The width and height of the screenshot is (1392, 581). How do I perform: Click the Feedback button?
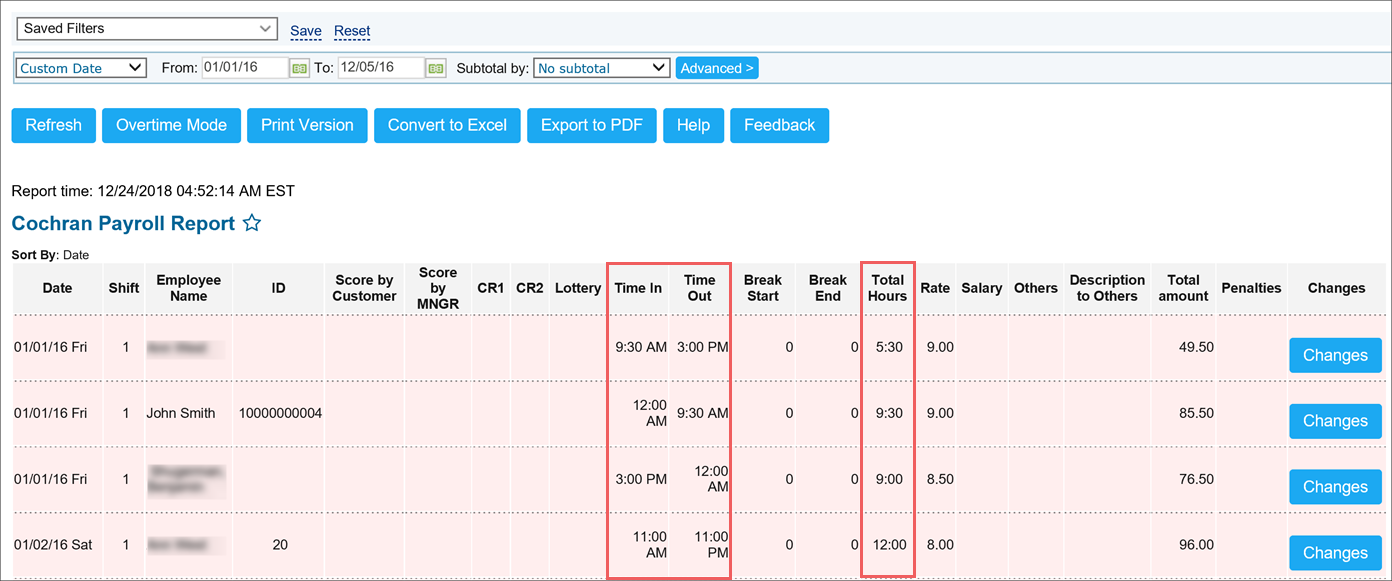tap(779, 125)
